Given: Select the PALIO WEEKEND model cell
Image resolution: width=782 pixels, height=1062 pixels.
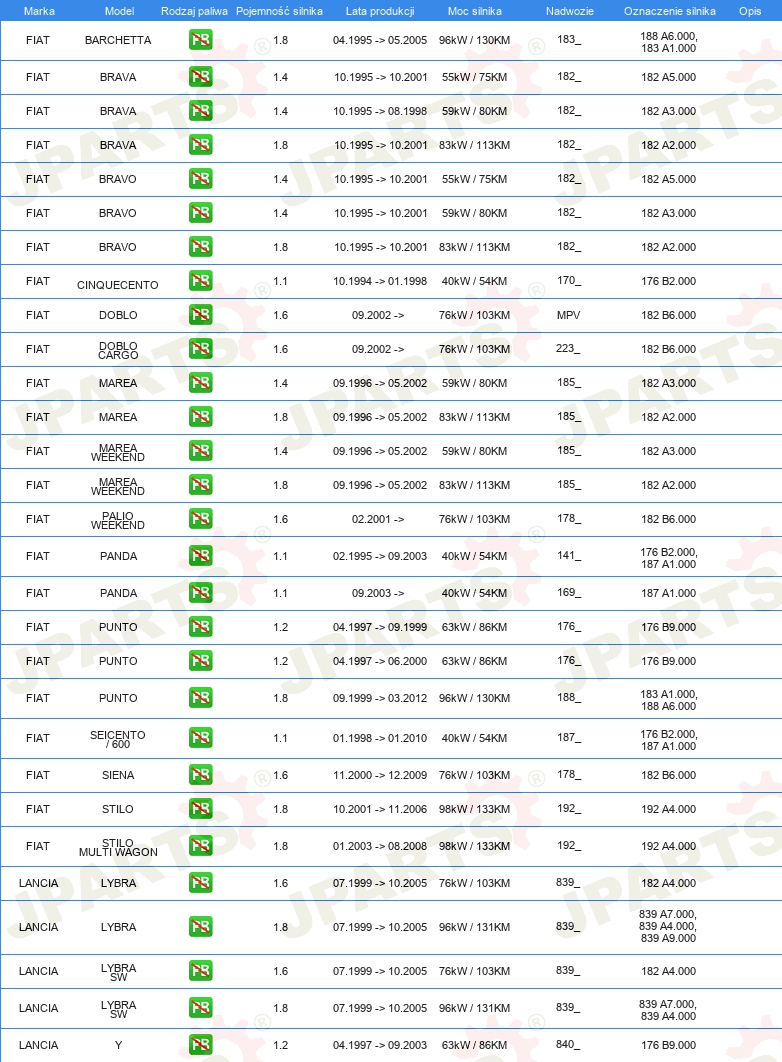Looking at the screenshot, I should coord(118,520).
